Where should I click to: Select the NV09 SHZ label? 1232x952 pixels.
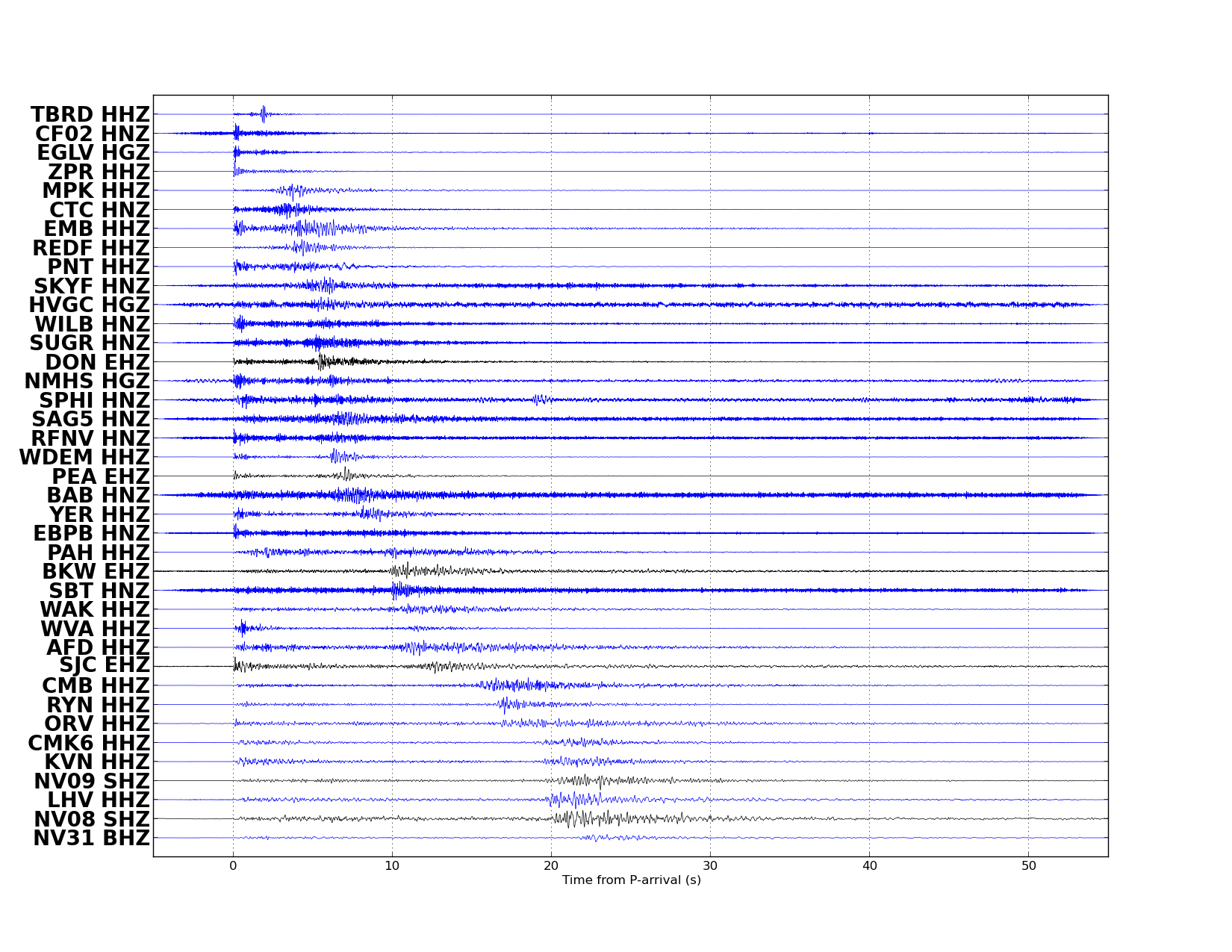point(92,782)
